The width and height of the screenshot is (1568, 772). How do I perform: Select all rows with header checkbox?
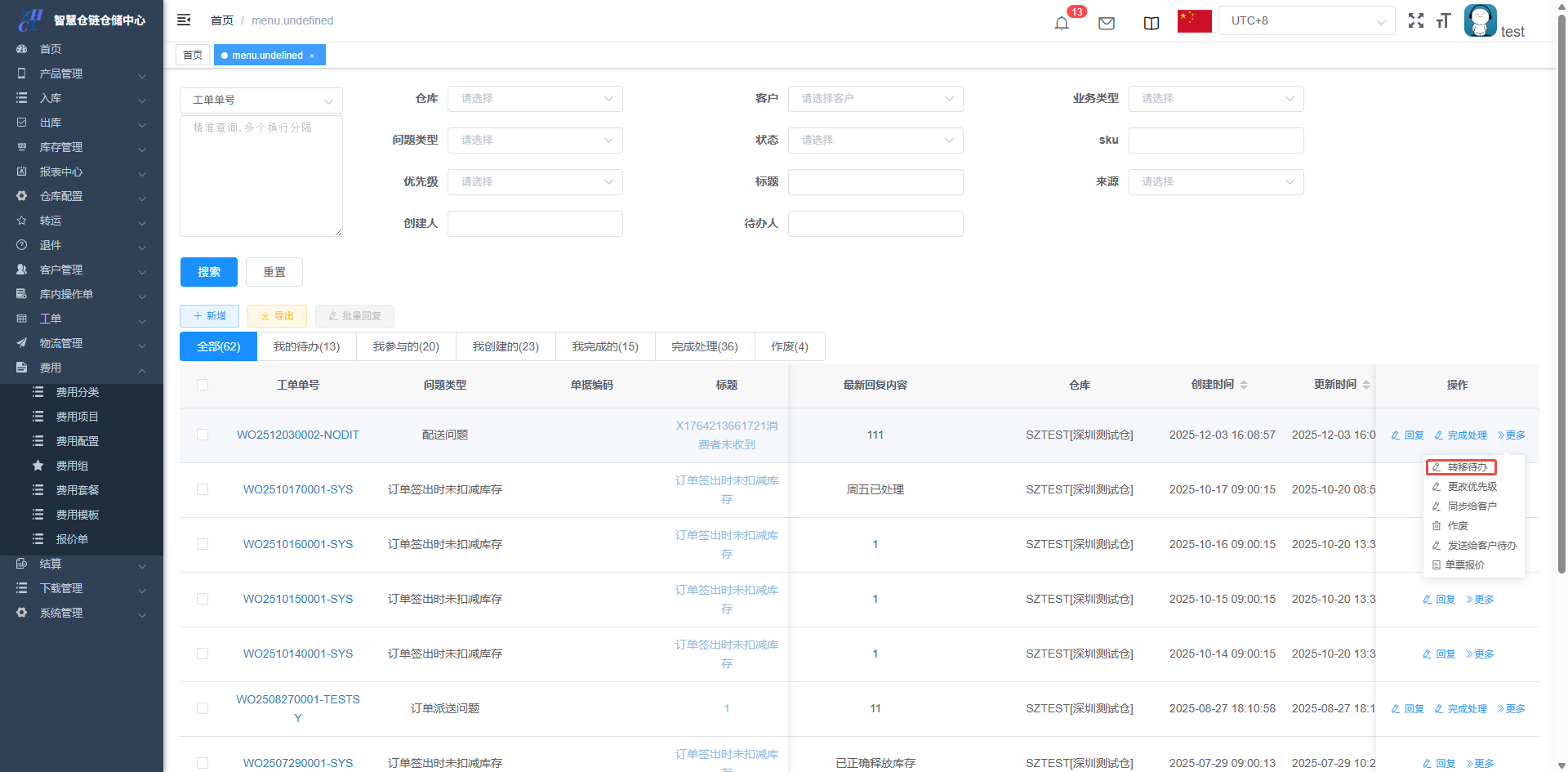203,385
